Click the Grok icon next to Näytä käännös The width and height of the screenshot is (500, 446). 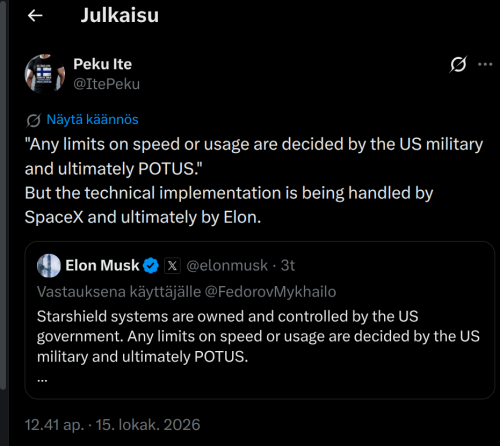[33, 120]
